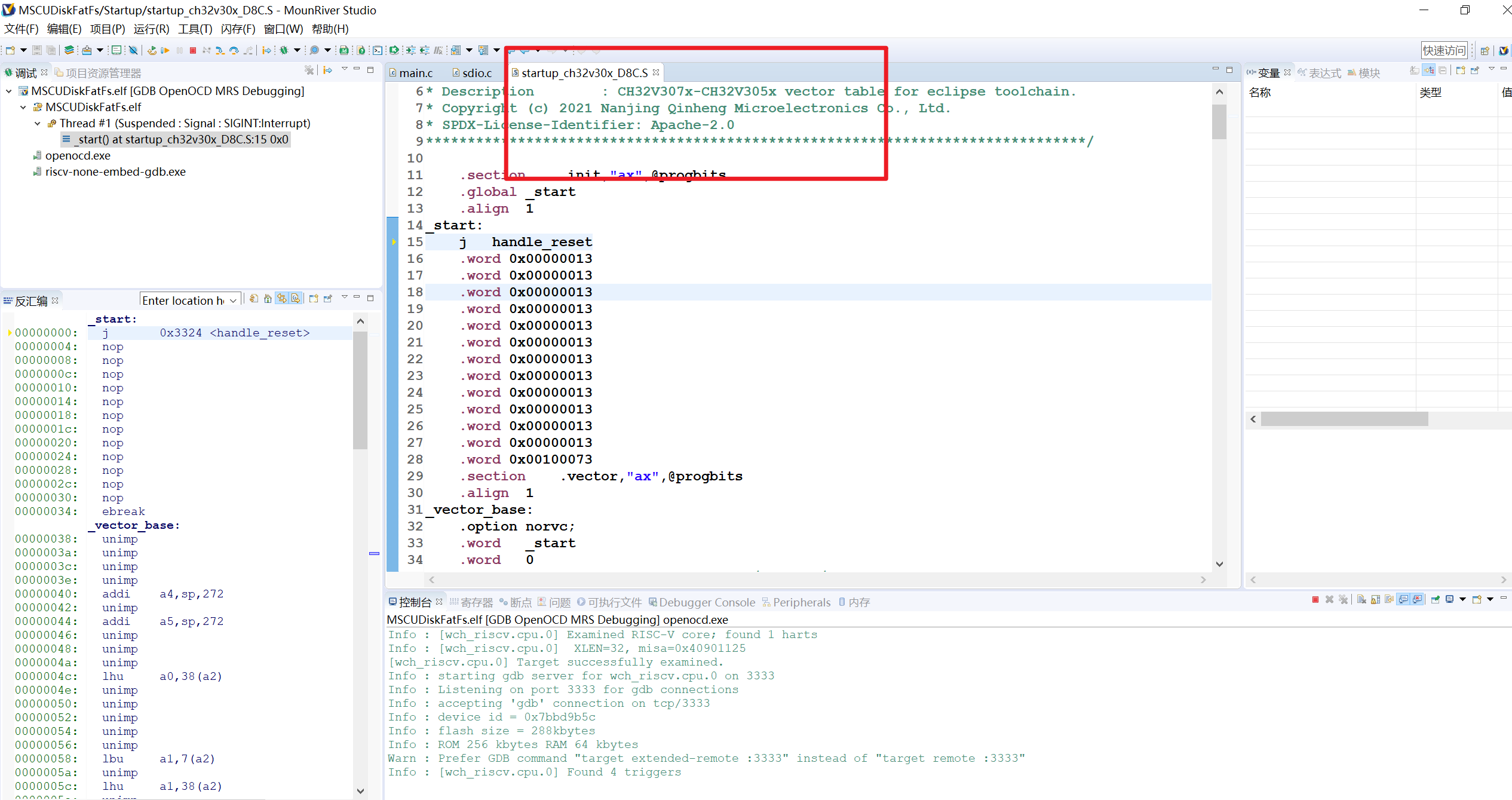This screenshot has height=800, width=1512.
Task: Open the Enter location combo box dropdown
Action: tap(234, 300)
